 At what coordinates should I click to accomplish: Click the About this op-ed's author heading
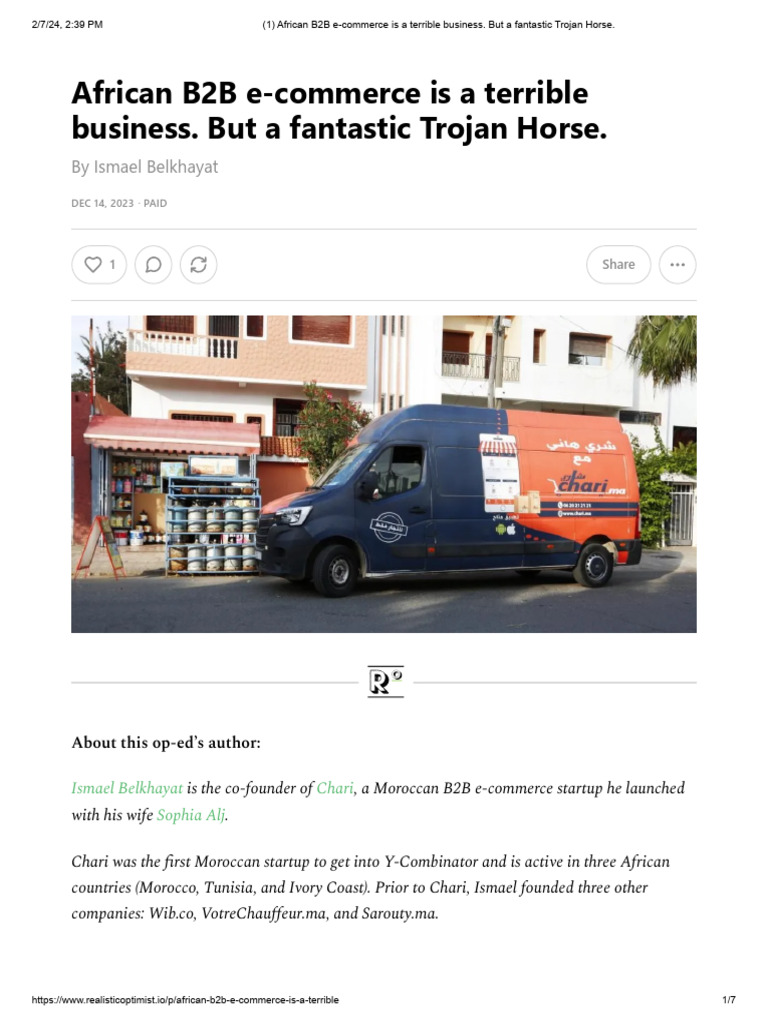166,743
